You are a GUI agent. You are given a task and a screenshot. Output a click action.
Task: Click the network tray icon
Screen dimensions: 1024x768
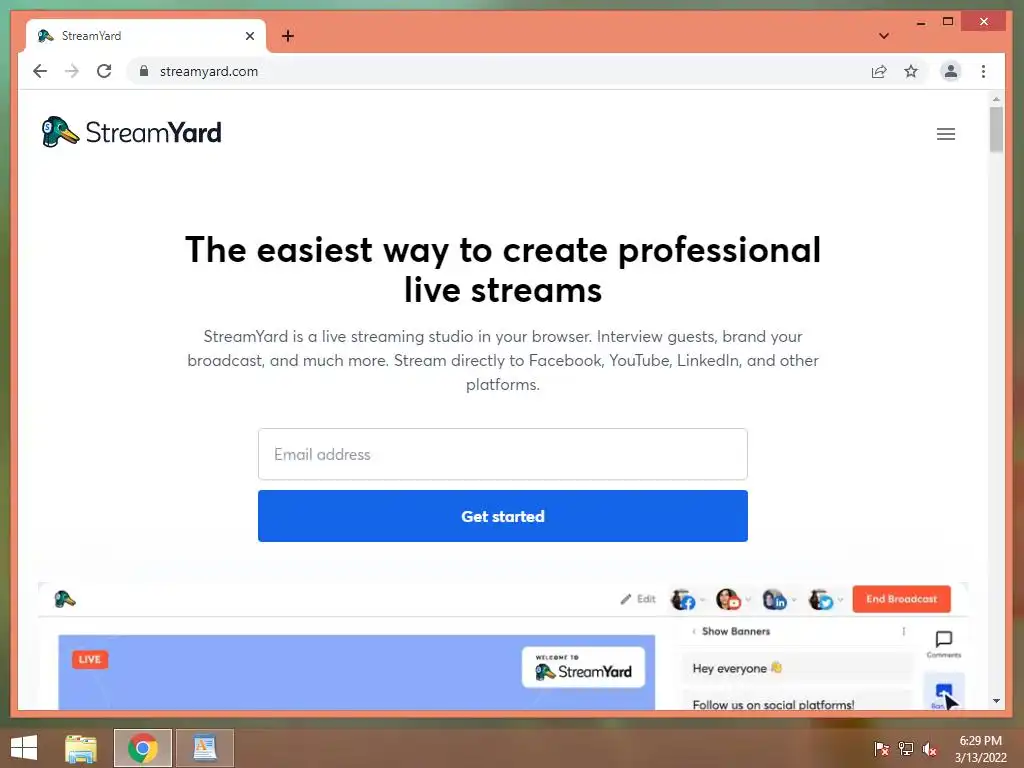[906, 748]
